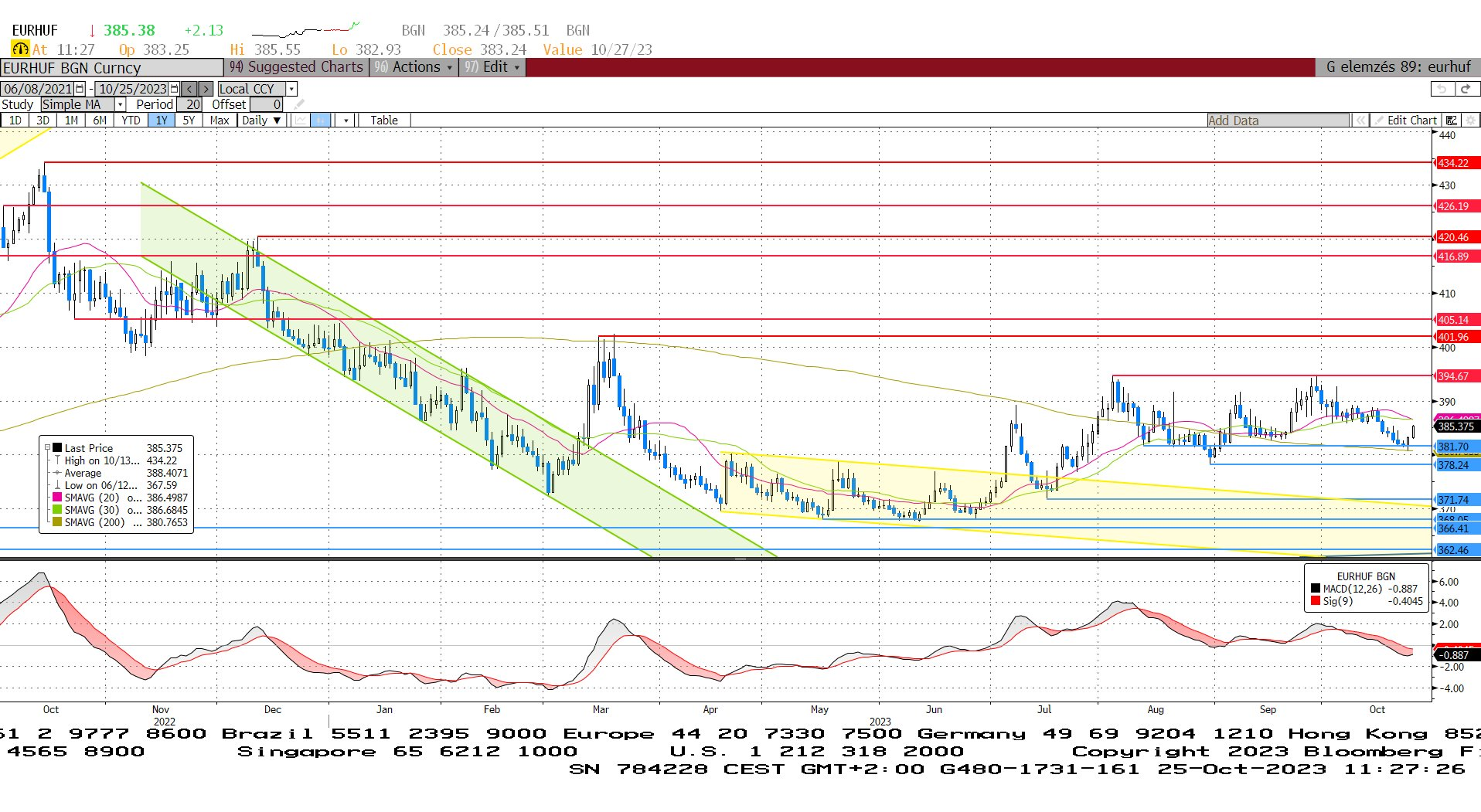The width and height of the screenshot is (1481, 812).
Task: Click the Add Data input field
Action: [x=1278, y=120]
